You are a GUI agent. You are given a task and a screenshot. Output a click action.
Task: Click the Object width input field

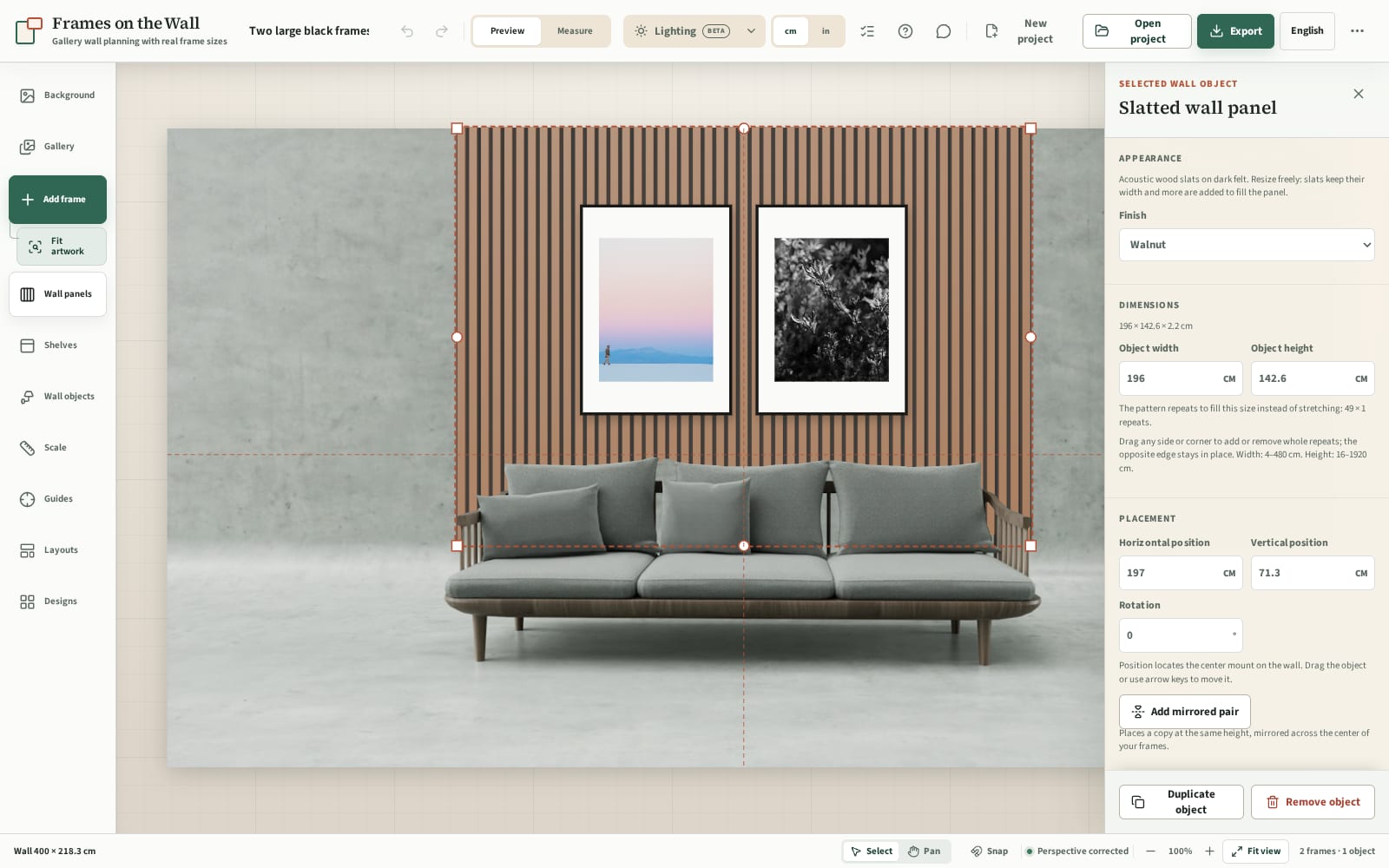coord(1181,378)
